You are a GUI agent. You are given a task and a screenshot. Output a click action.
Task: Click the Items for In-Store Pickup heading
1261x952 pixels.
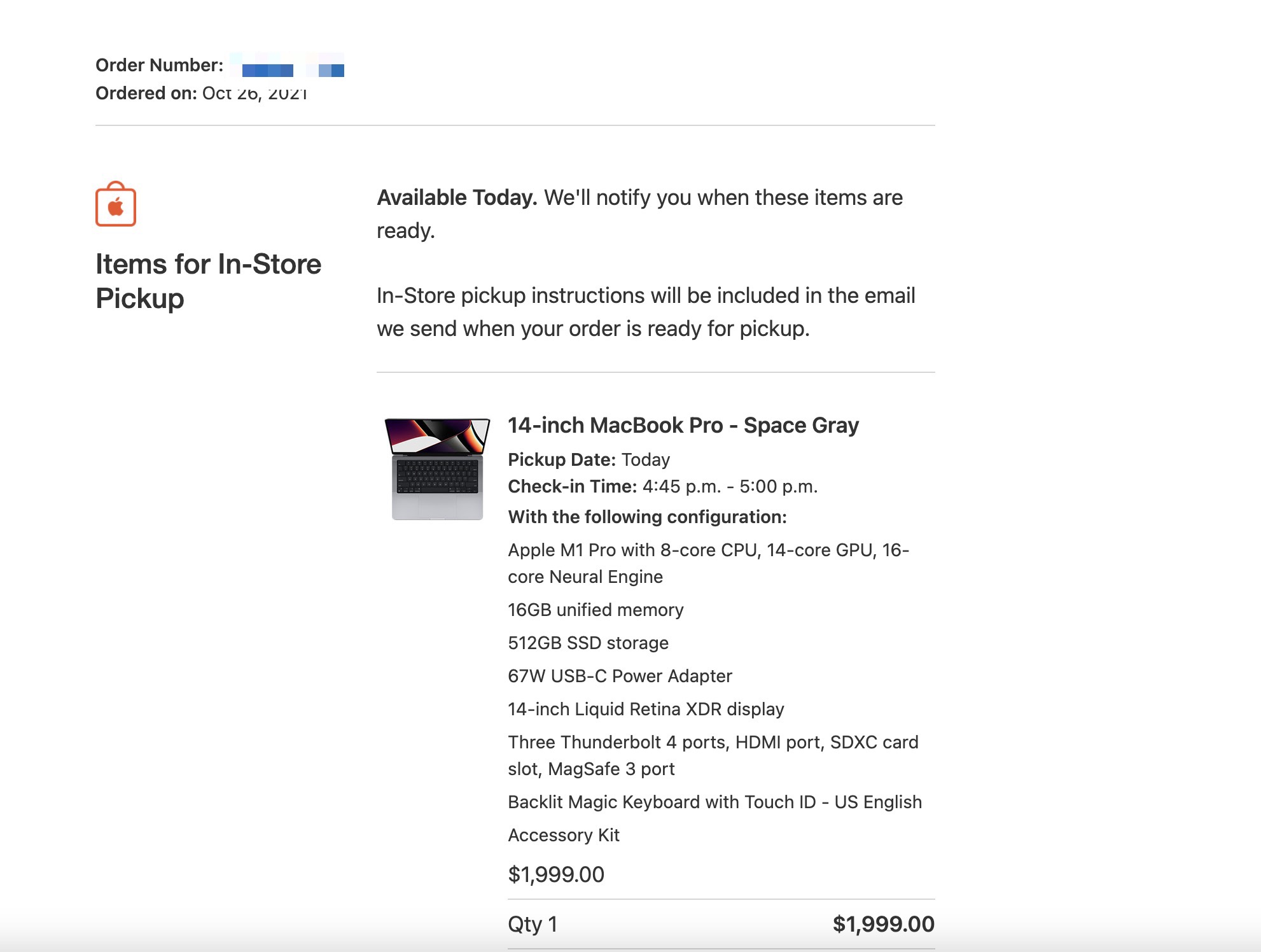click(x=208, y=281)
